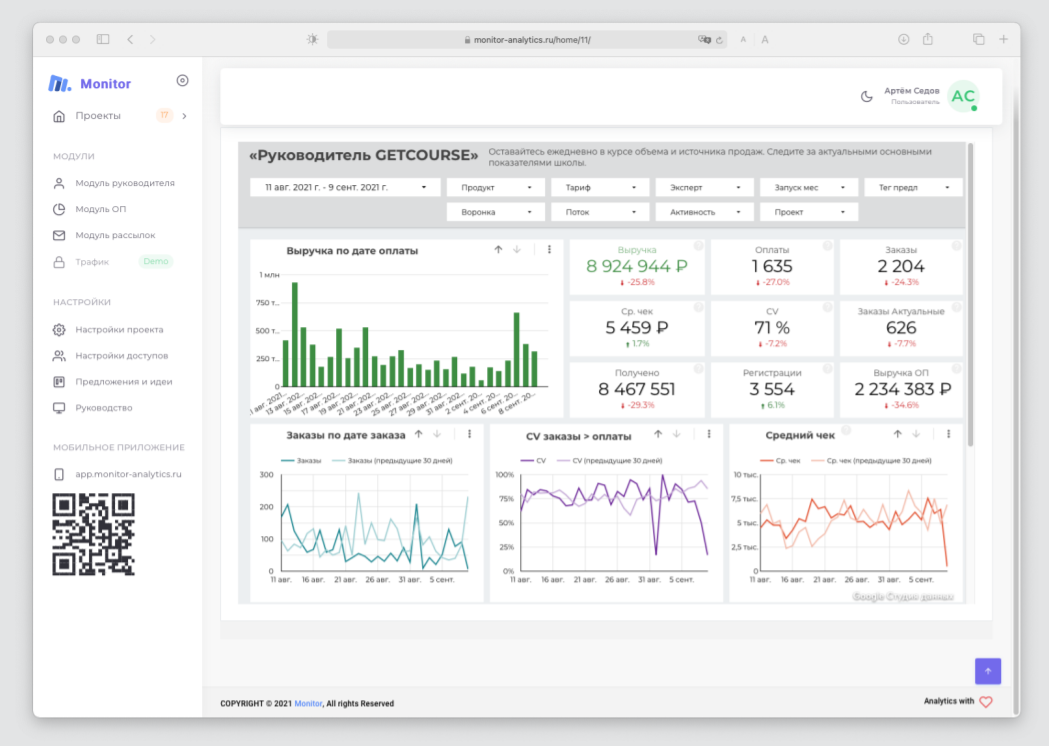Click the Регистрации 3 554 scorecard
Image resolution: width=1049 pixels, height=746 pixels.
click(772, 389)
